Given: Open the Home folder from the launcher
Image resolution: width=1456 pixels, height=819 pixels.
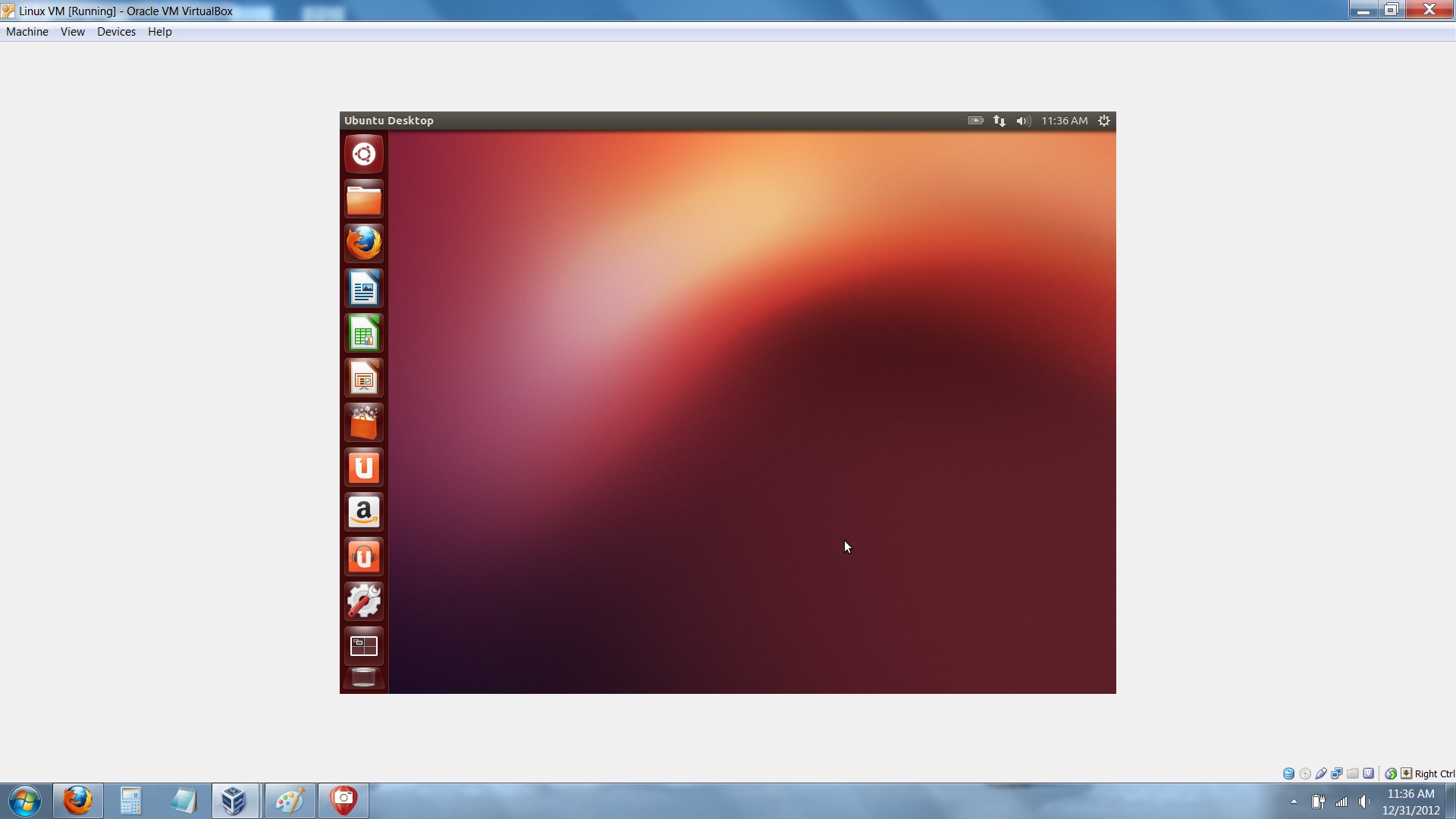Looking at the screenshot, I should (x=364, y=199).
